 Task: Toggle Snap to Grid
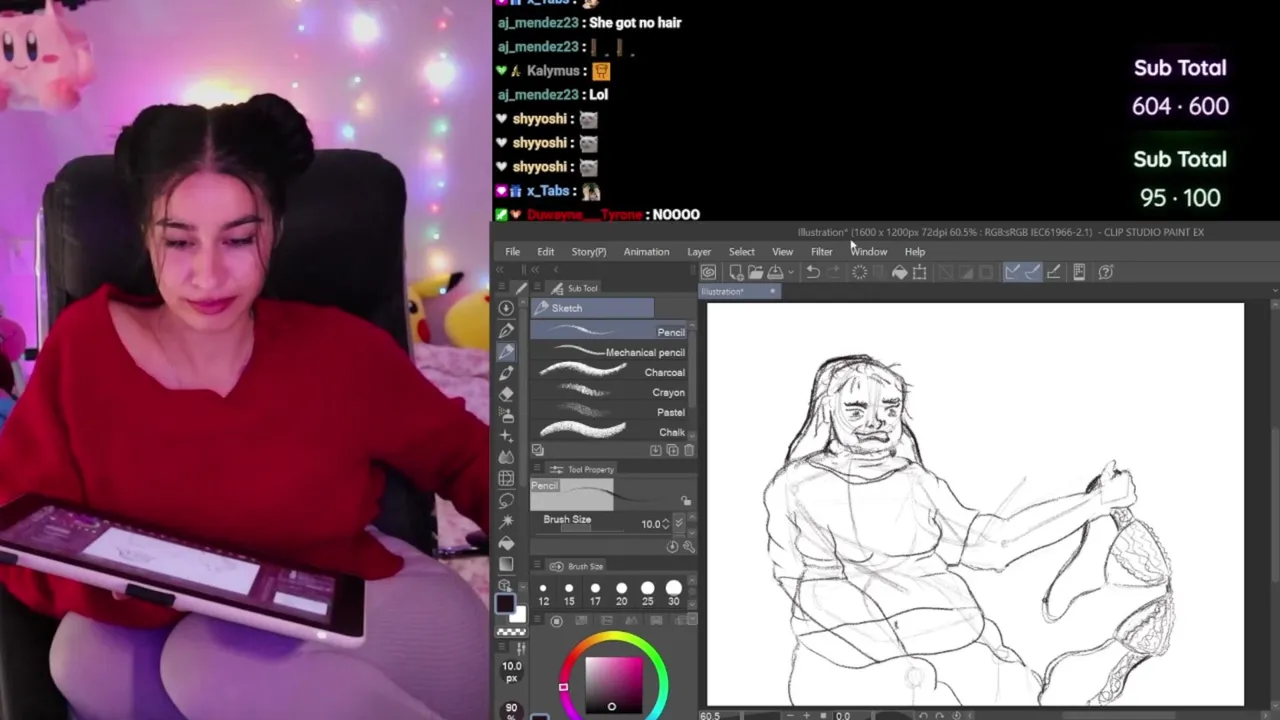(1054, 272)
